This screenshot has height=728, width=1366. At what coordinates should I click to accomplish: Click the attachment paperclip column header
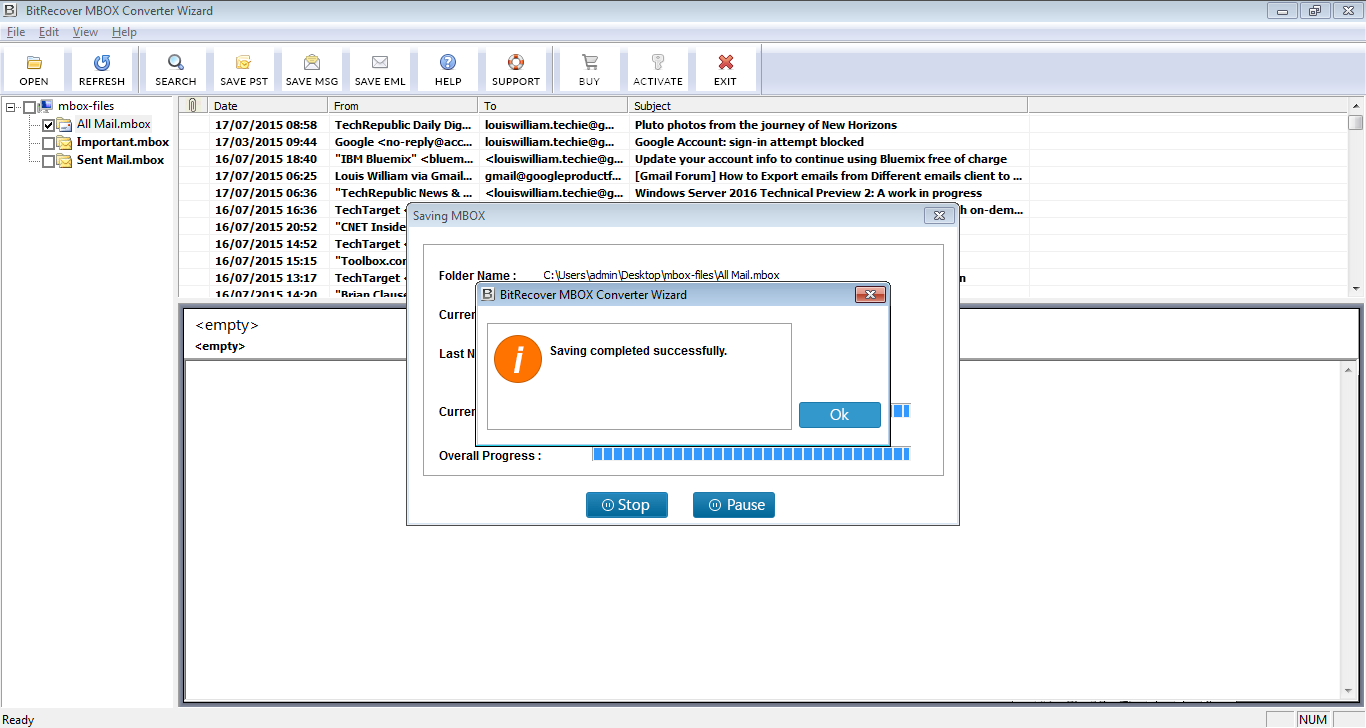(x=193, y=105)
